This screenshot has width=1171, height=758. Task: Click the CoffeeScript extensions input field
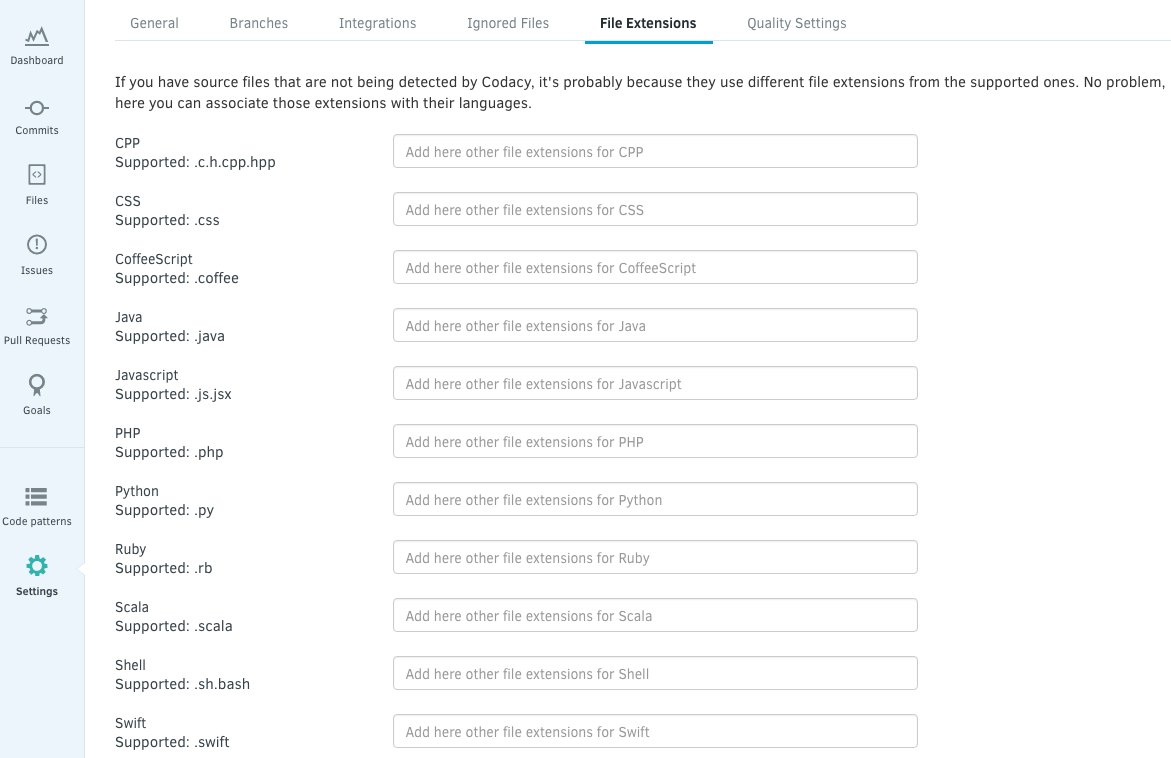tap(655, 268)
